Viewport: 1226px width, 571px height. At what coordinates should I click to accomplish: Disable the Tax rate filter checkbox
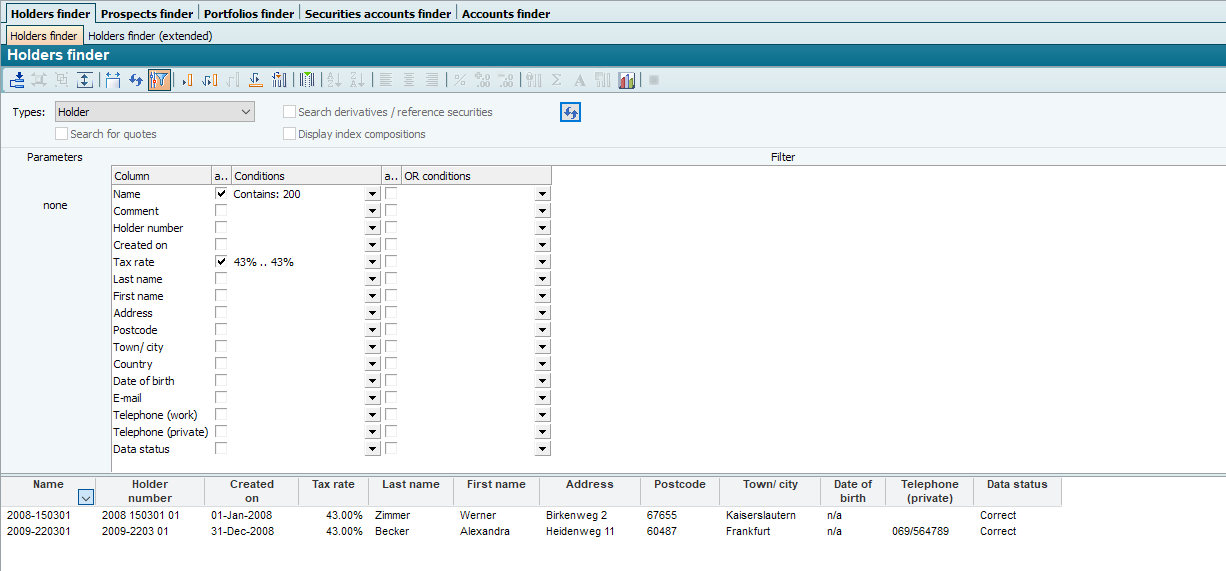[x=221, y=262]
